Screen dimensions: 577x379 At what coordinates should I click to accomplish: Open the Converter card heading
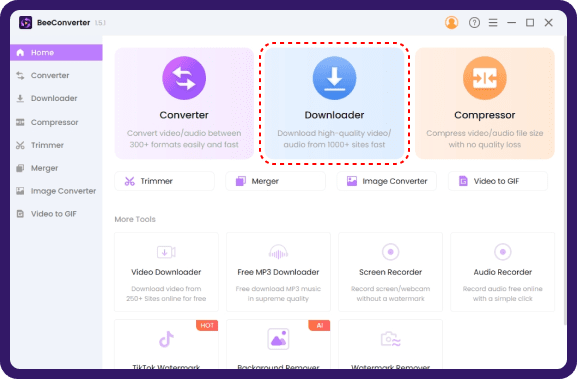click(x=184, y=115)
